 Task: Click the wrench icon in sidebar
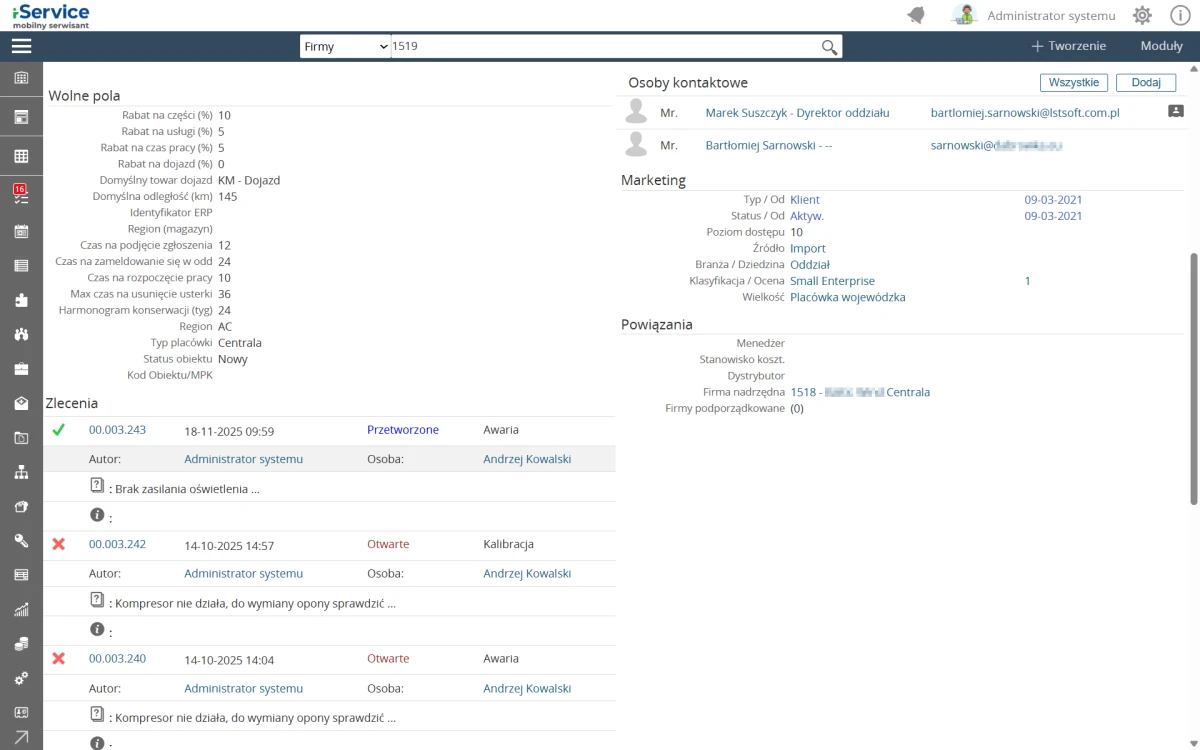[x=21, y=541]
